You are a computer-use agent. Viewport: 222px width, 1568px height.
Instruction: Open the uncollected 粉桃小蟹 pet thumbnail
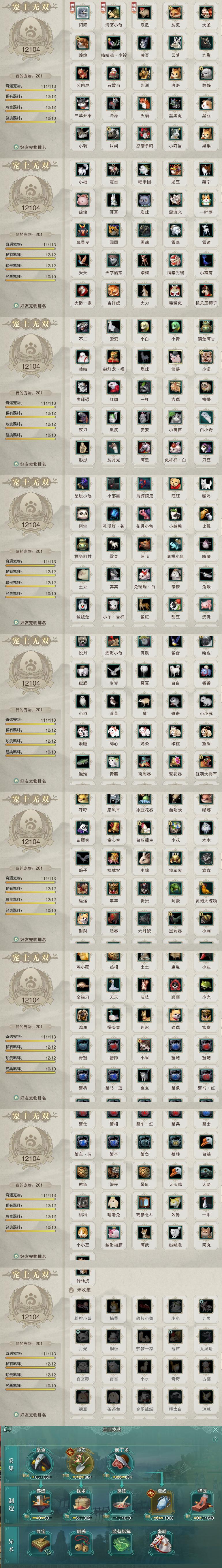point(82,1306)
